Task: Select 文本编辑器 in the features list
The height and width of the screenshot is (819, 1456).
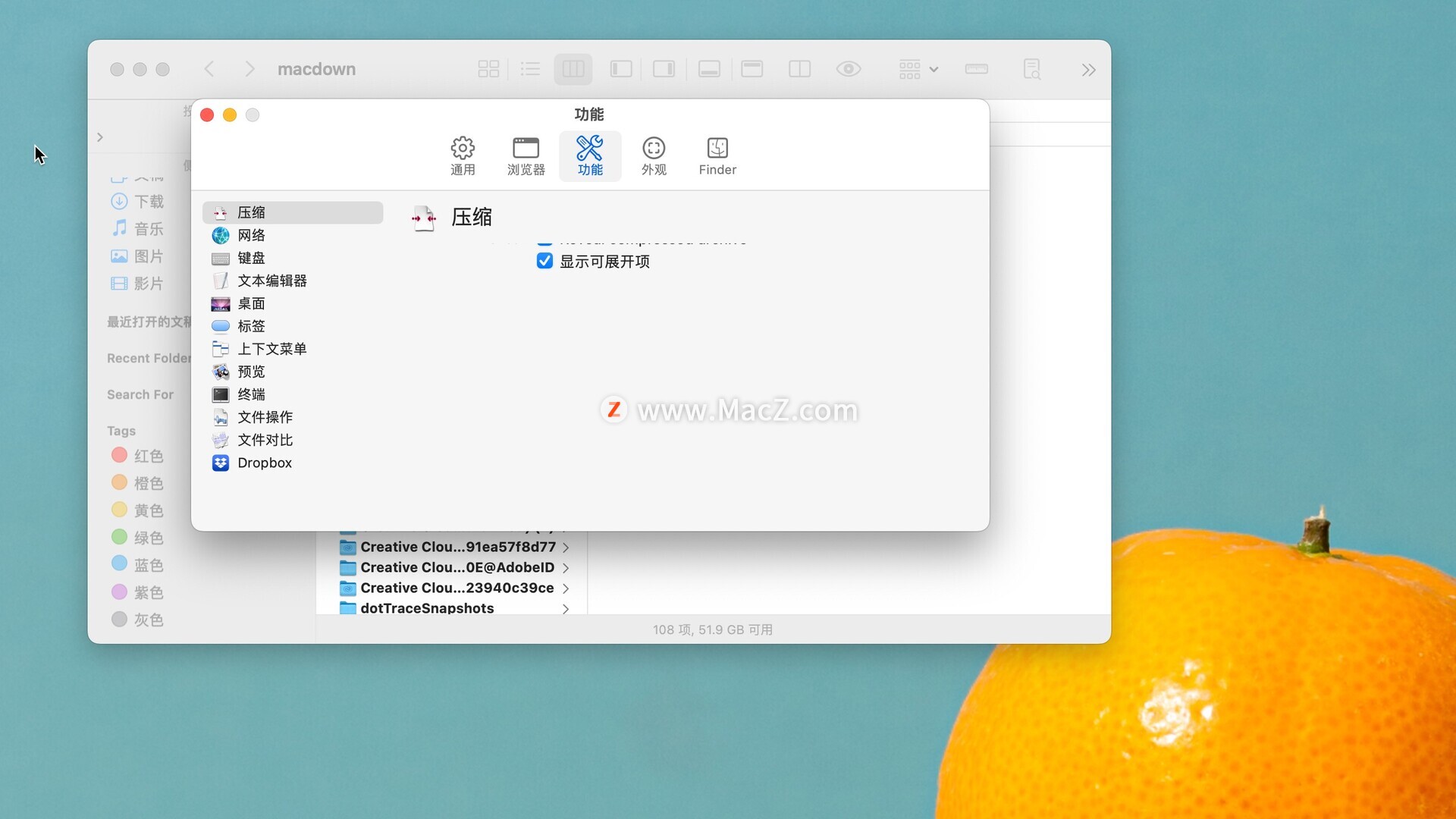Action: [x=293, y=281]
